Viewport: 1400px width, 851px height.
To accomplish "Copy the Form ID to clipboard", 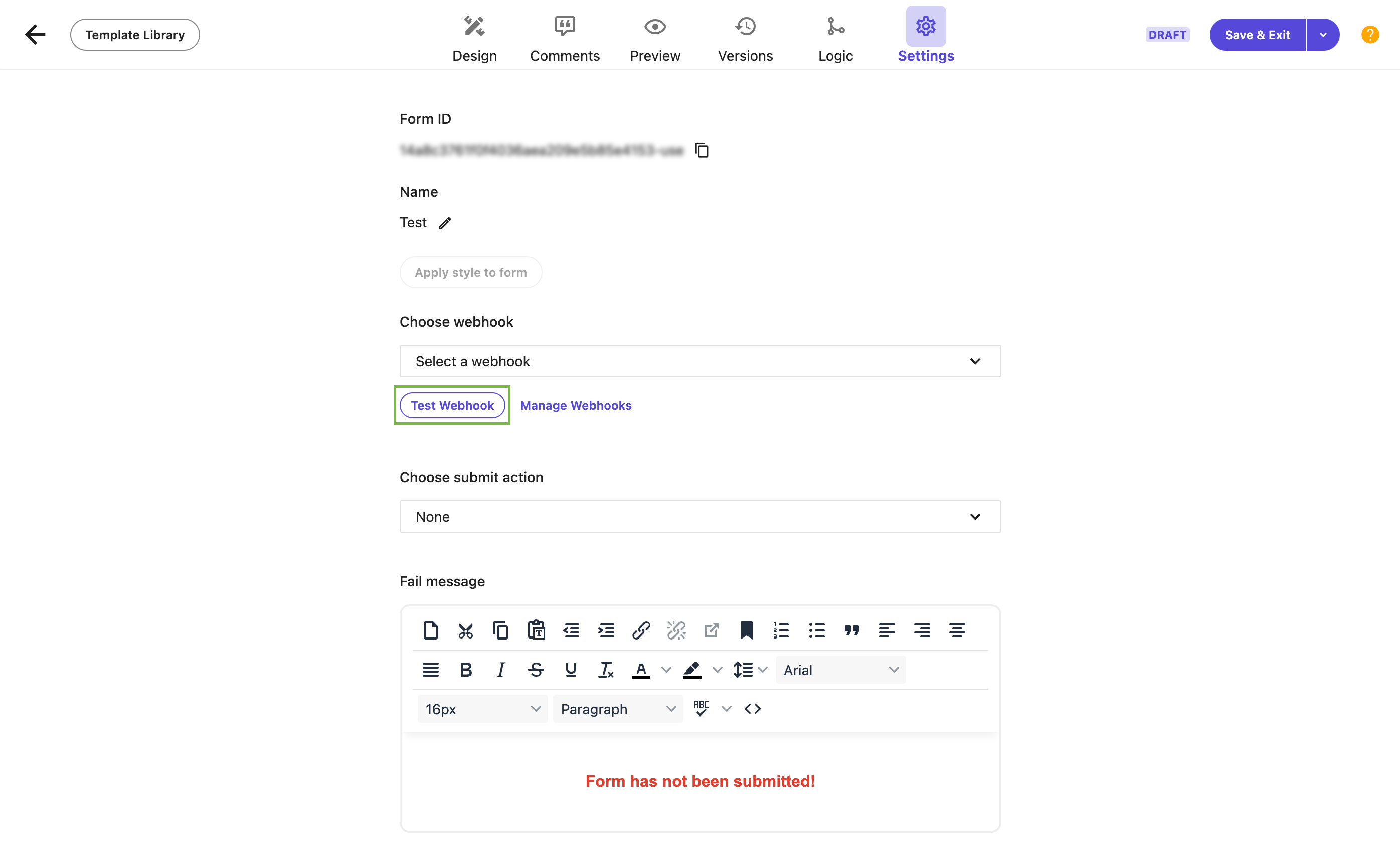I will 703,150.
